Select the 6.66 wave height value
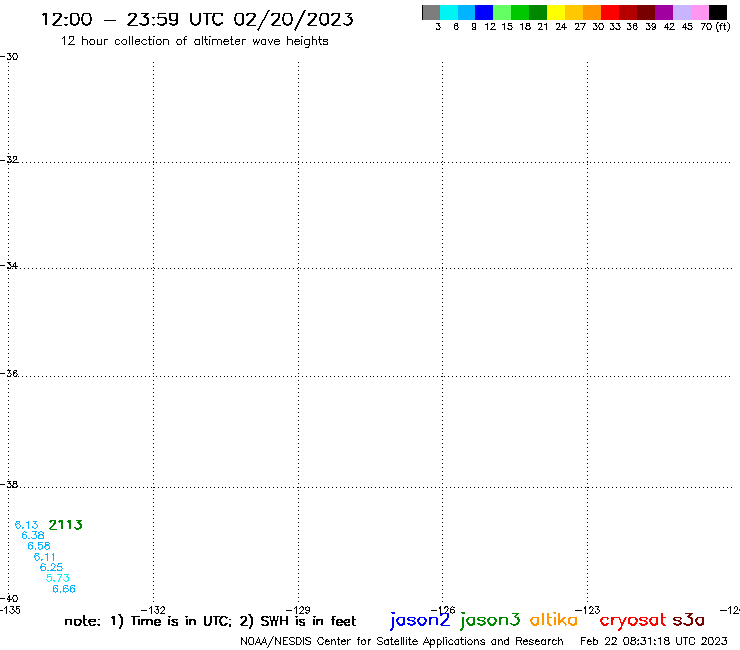Screen dimensions: 740x650 tap(64, 589)
